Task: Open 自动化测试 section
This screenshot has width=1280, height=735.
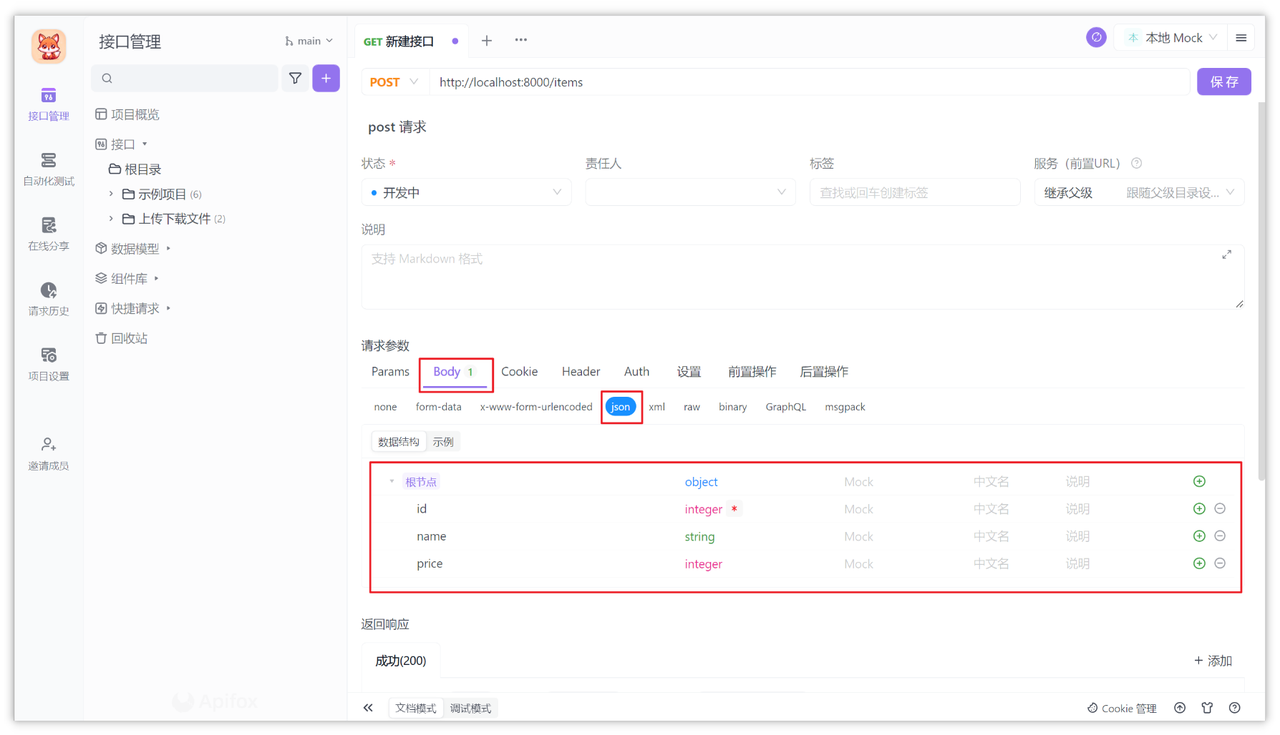Action: coord(48,169)
